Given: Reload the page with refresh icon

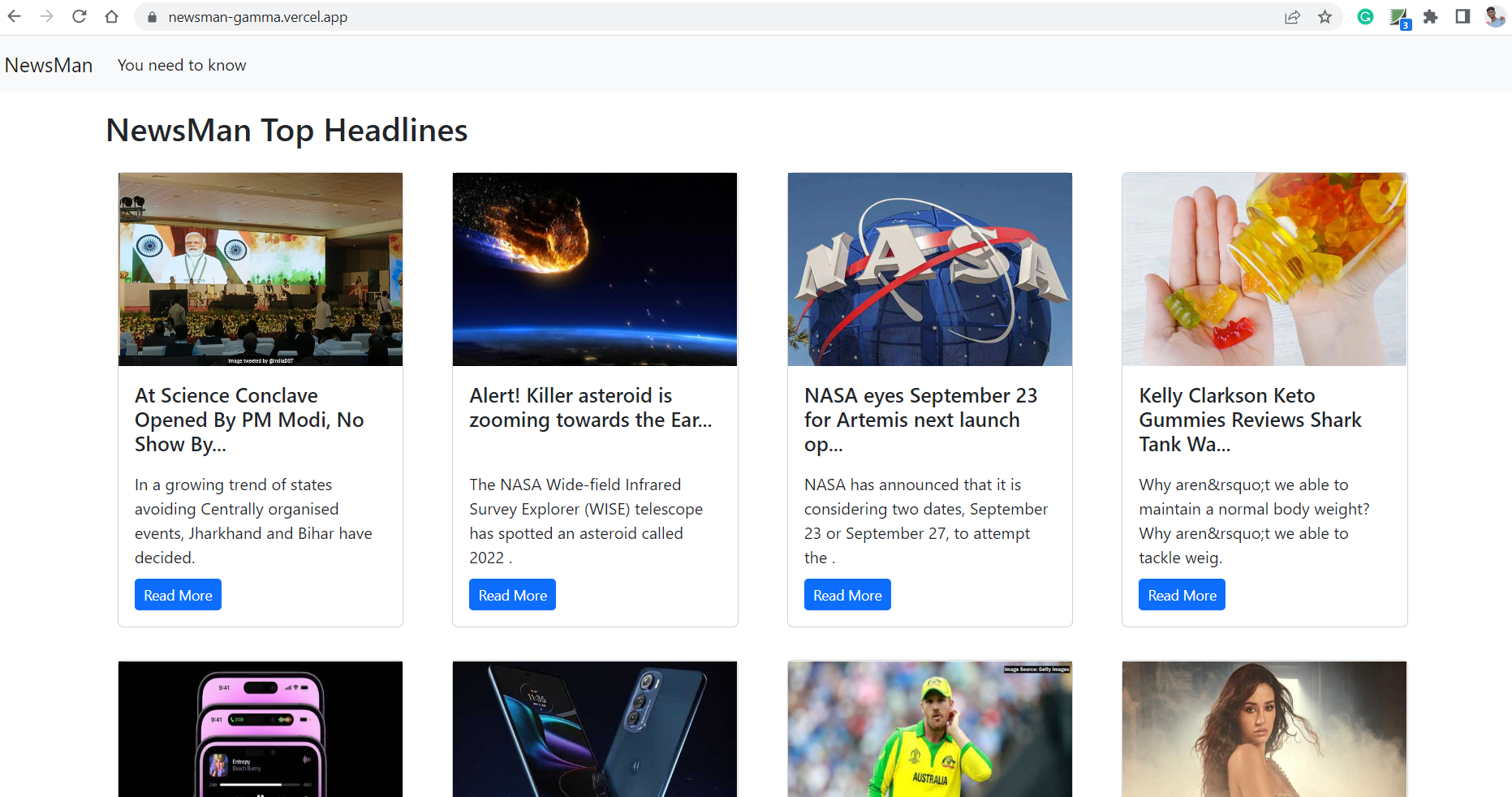Looking at the screenshot, I should (x=80, y=16).
